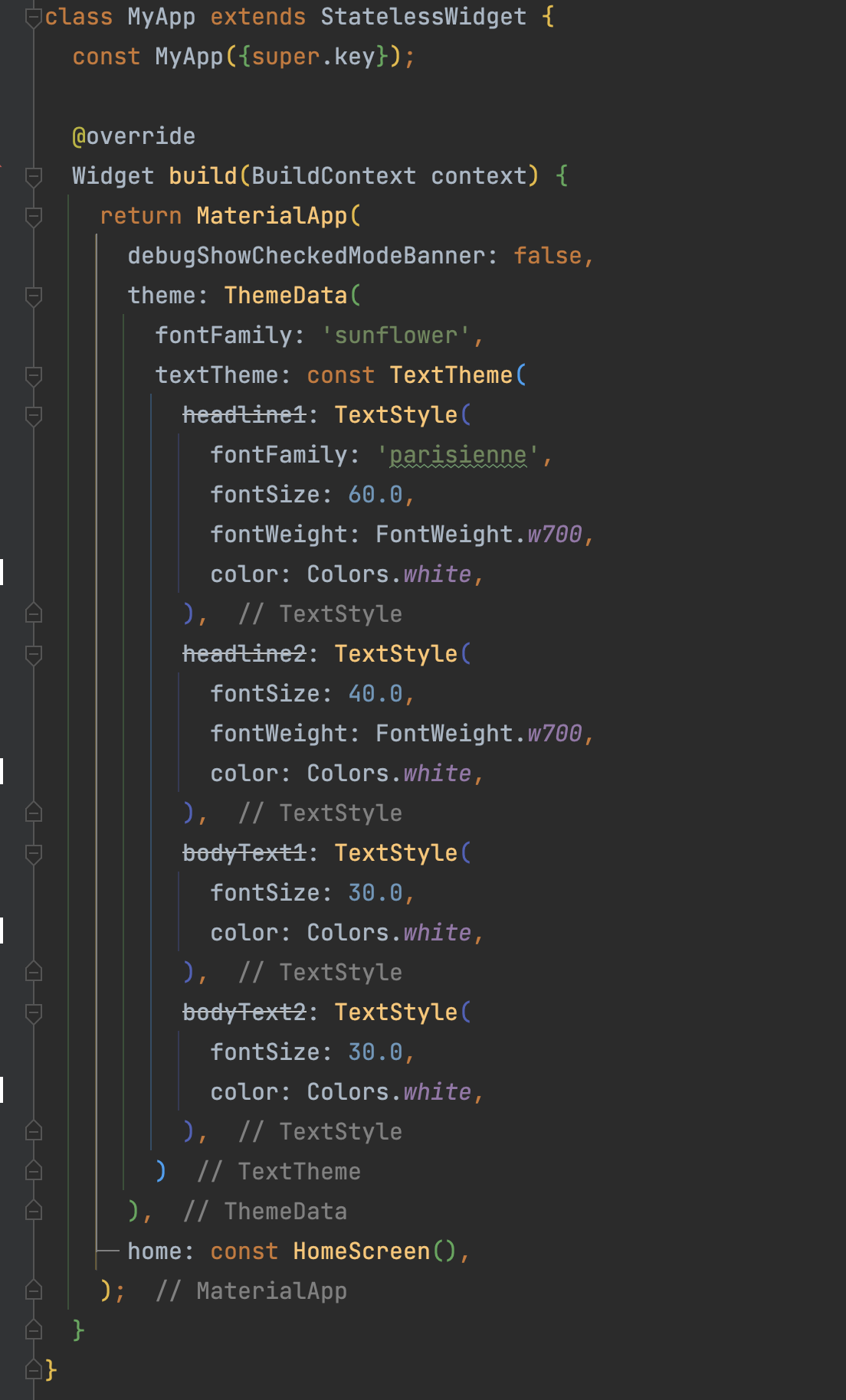Image resolution: width=846 pixels, height=1400 pixels.
Task: Click fold end marker closing headline2 TextStyle
Action: [34, 812]
